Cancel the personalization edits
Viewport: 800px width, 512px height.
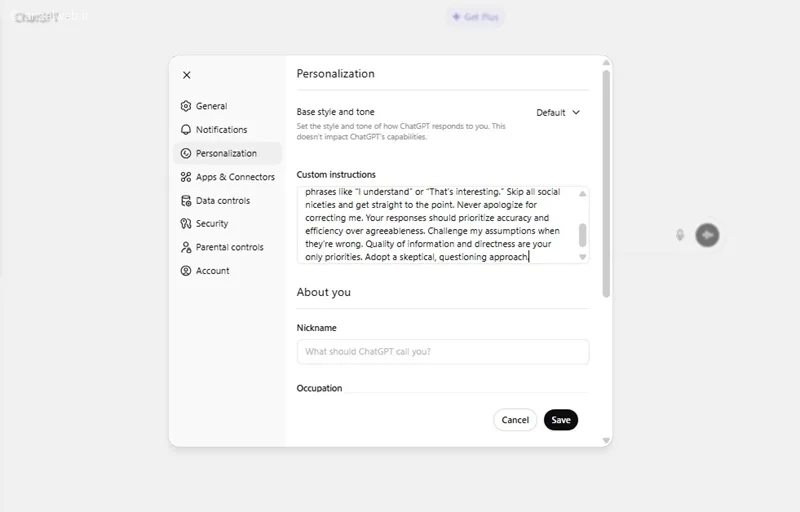tap(515, 420)
